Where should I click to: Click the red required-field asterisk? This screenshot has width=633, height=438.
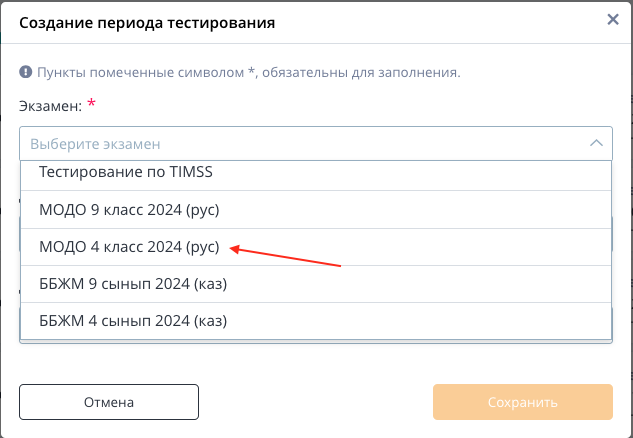pos(92,103)
